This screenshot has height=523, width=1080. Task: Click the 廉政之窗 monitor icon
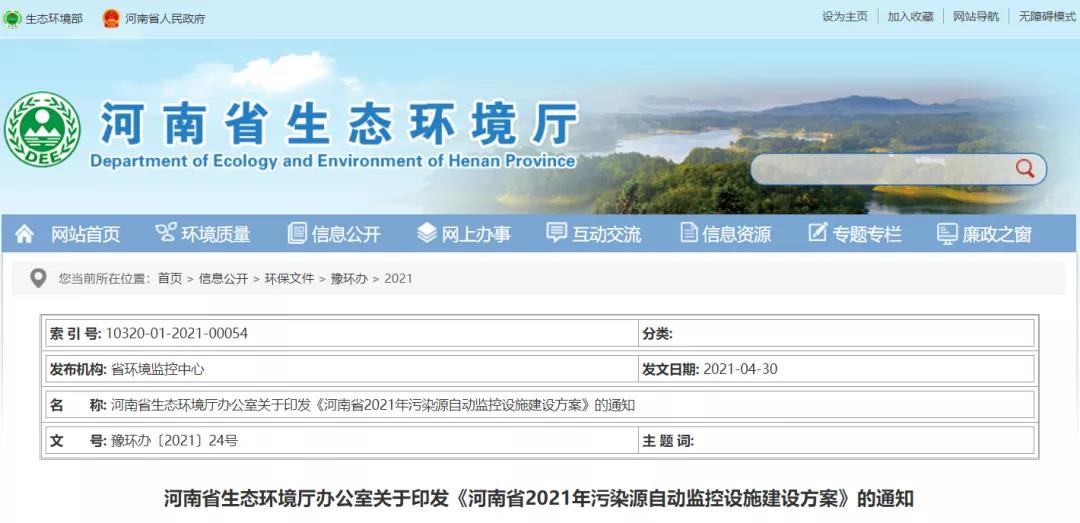(x=947, y=234)
